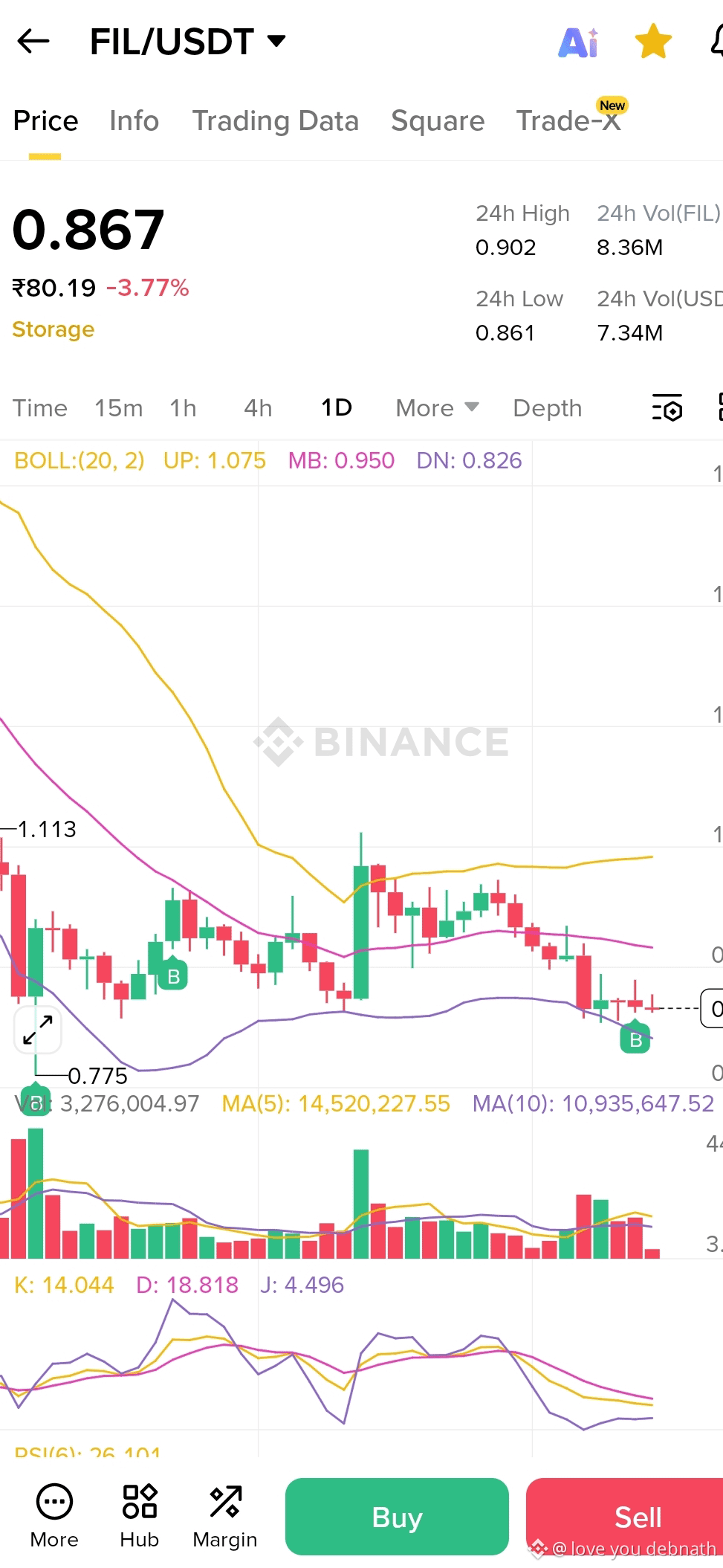The image size is (723, 1568).
Task: Tap the MB: 0.950 Bollinger value
Action: [x=341, y=461]
